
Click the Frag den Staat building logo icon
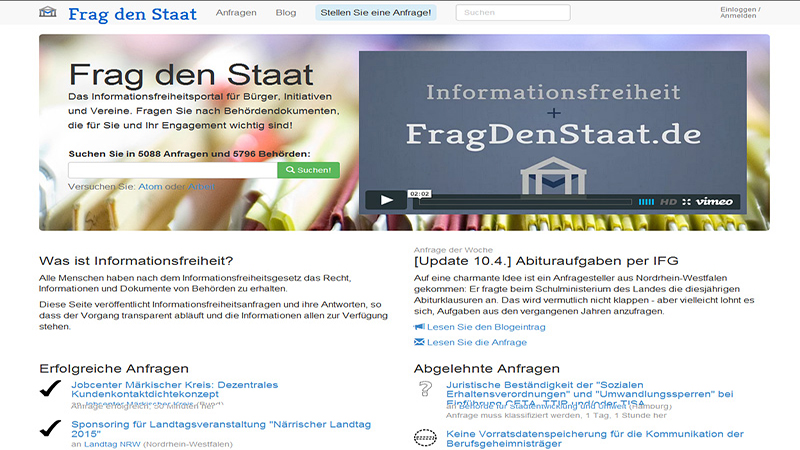click(x=47, y=12)
